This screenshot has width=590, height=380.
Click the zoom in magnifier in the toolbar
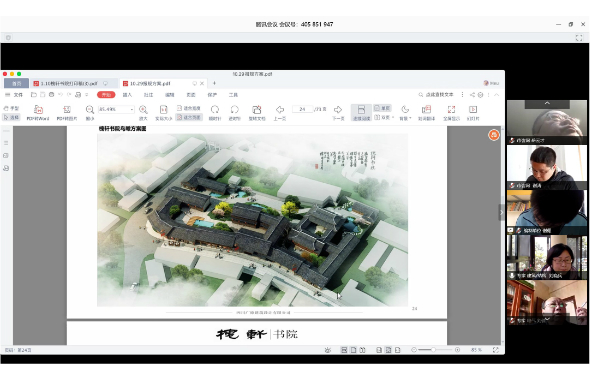143,109
